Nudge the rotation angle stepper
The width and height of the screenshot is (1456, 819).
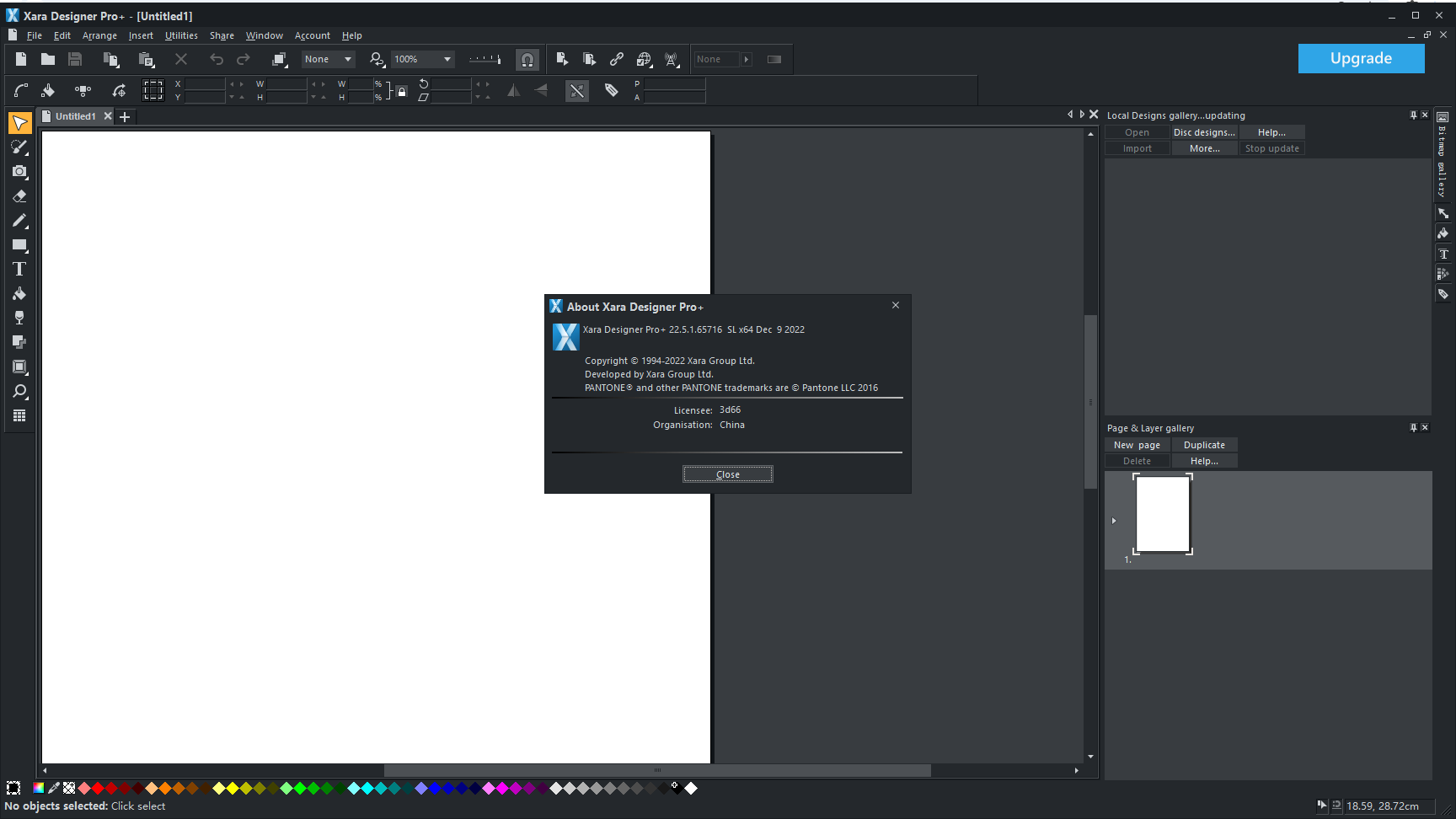482,84
